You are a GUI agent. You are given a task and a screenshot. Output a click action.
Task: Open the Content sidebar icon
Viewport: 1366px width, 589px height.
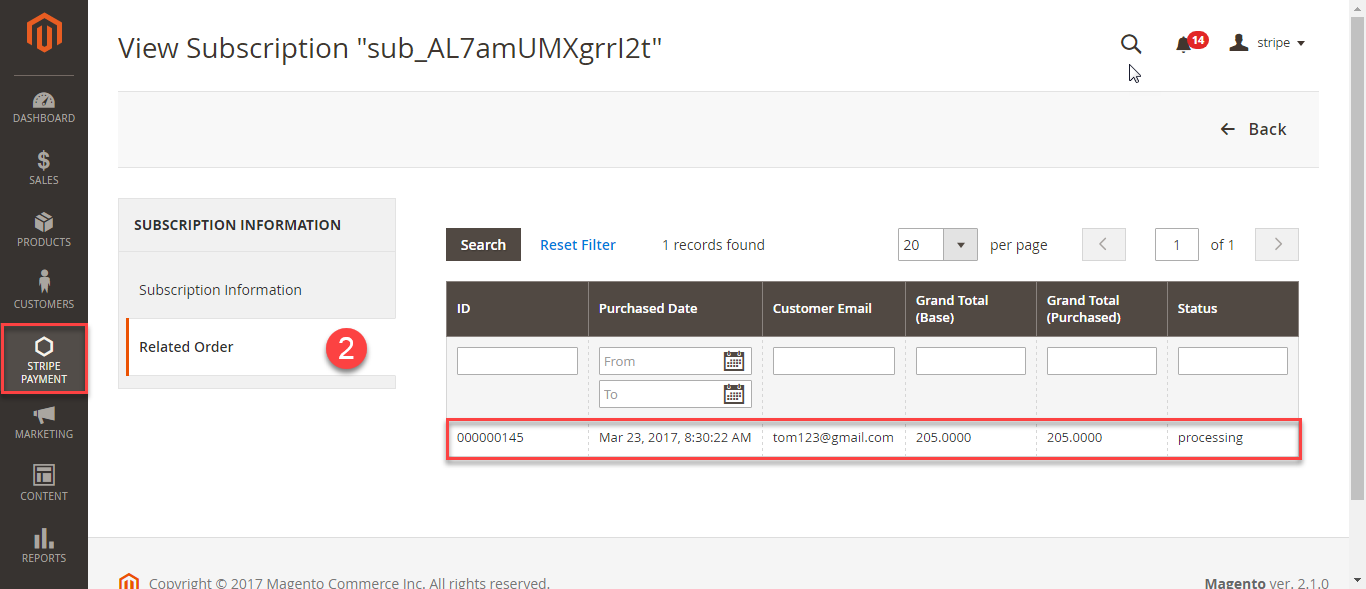point(44,483)
